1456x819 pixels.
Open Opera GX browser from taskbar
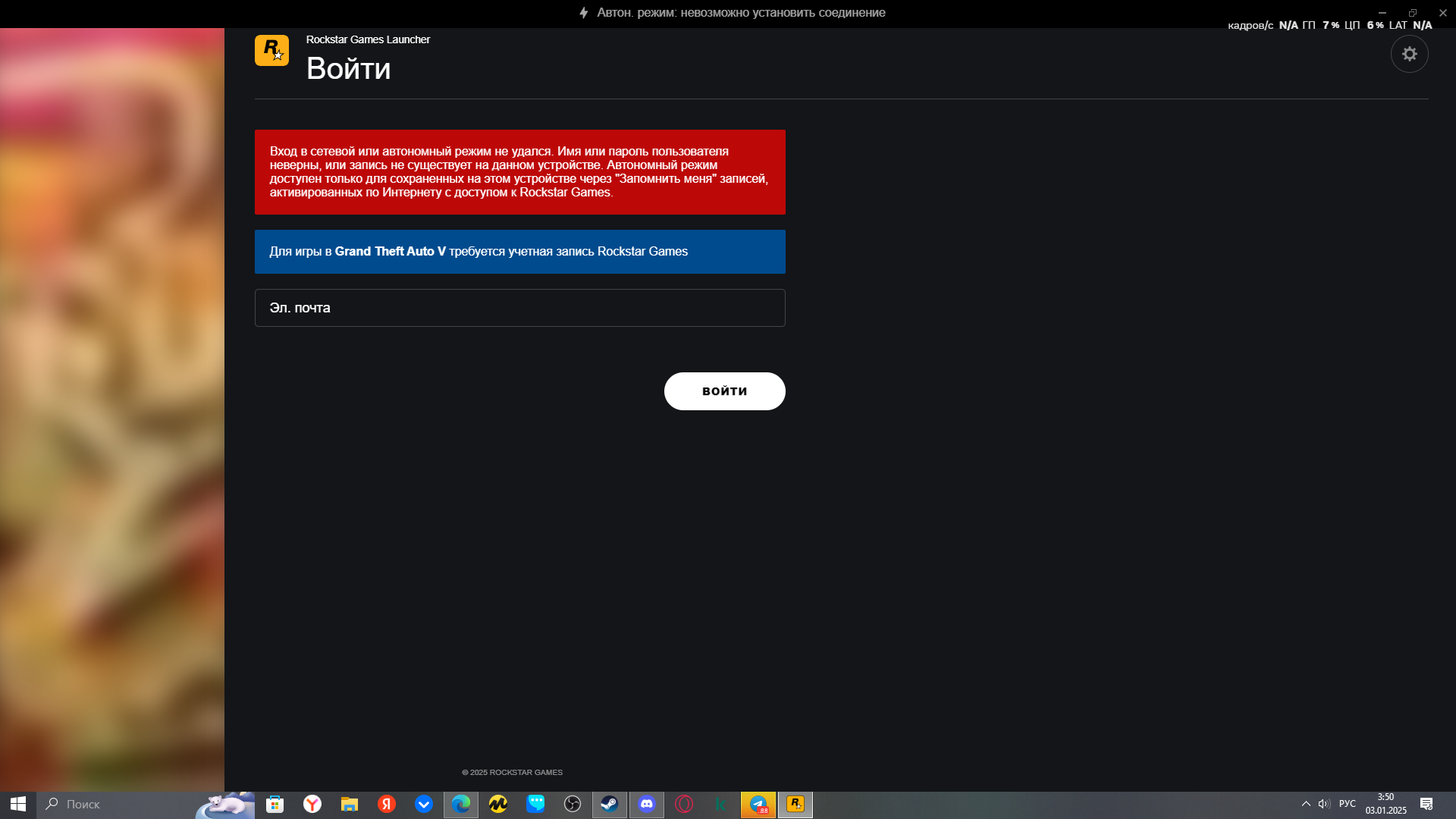coord(684,804)
